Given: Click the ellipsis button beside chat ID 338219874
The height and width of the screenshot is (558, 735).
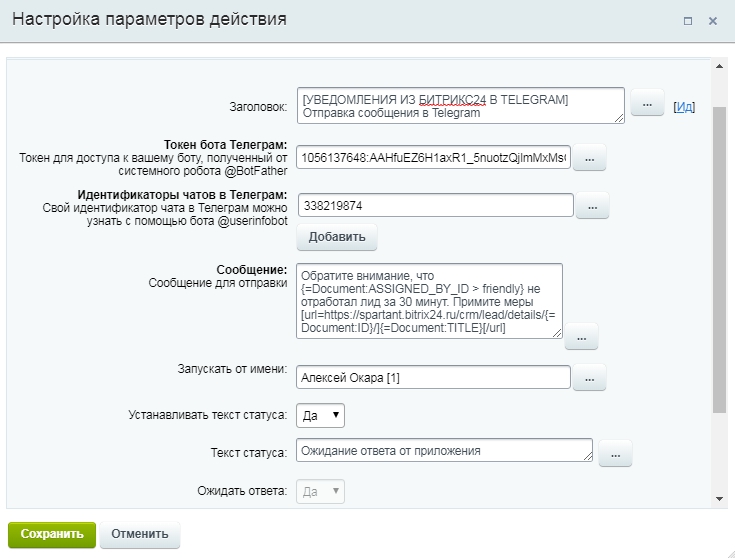Looking at the screenshot, I should pos(592,205).
